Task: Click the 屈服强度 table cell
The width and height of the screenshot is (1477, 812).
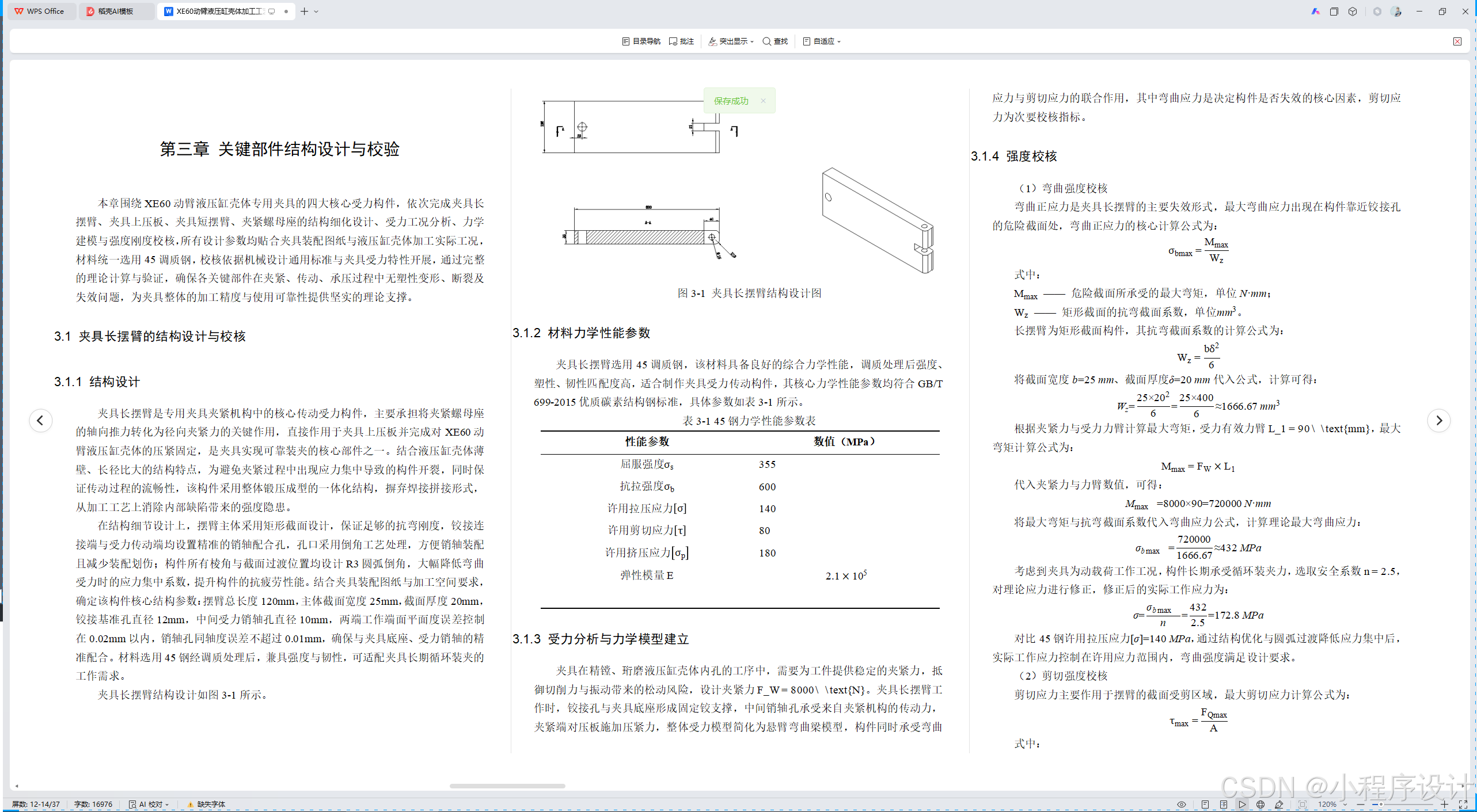Action: click(647, 464)
